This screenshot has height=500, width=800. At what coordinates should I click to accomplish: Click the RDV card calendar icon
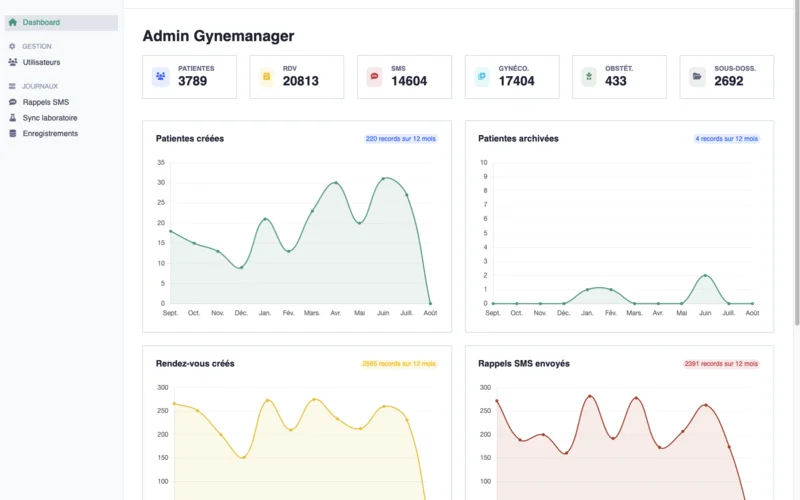click(266, 77)
